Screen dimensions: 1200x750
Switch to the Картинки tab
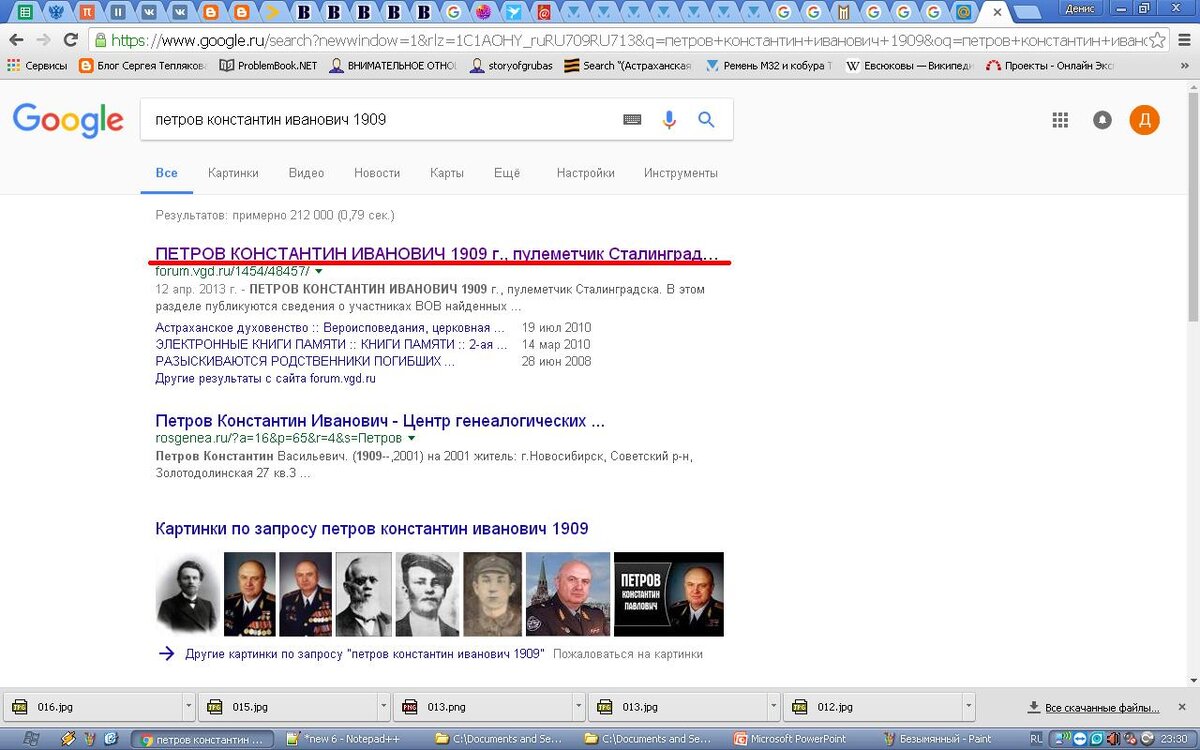(x=233, y=173)
